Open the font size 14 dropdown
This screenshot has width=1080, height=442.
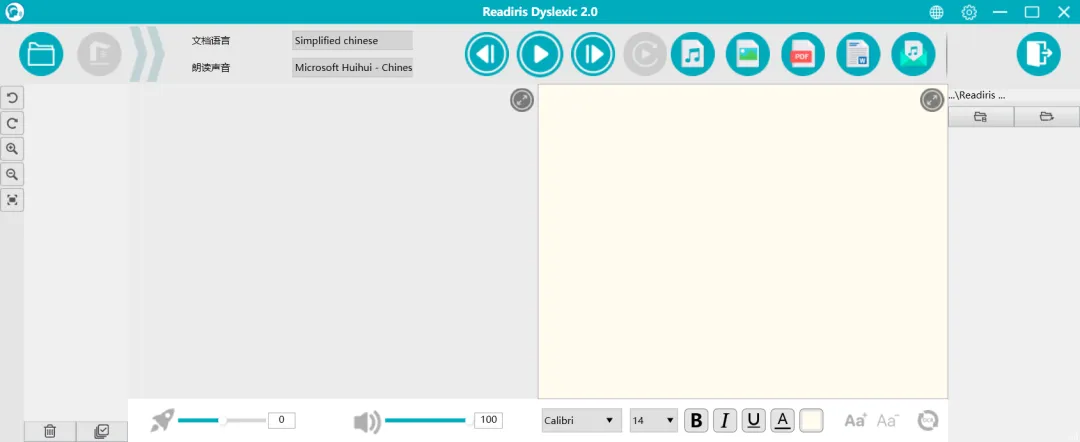pyautogui.click(x=654, y=420)
